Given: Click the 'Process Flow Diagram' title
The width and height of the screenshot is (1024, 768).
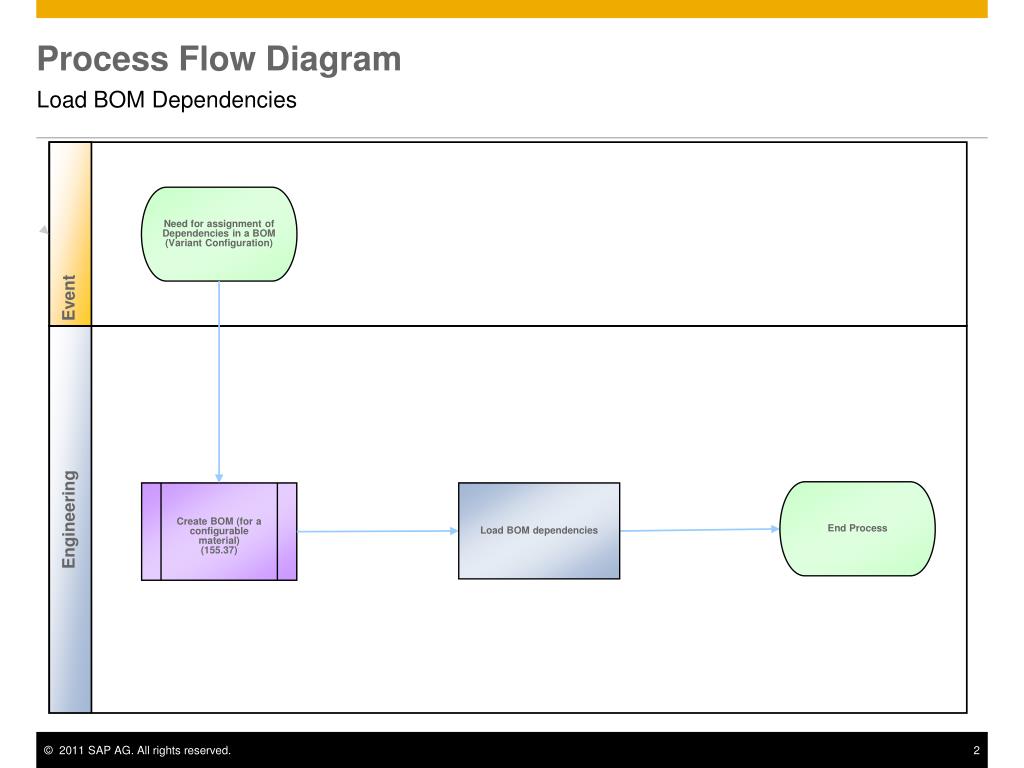Looking at the screenshot, I should [x=219, y=58].
